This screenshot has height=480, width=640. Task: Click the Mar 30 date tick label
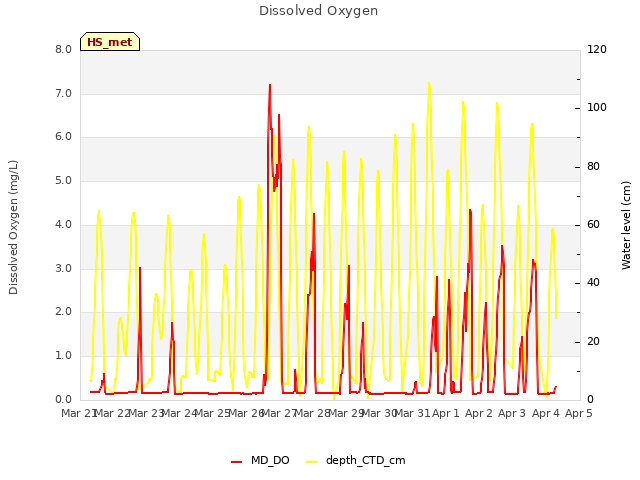click(379, 413)
